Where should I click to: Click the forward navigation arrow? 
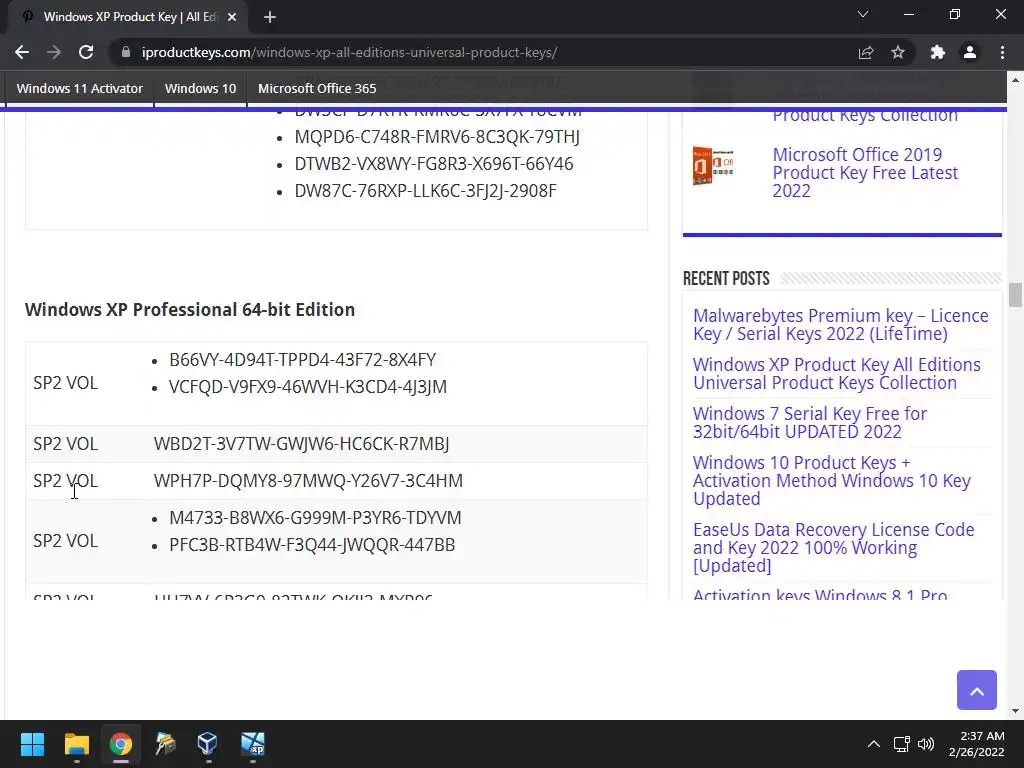(x=54, y=52)
